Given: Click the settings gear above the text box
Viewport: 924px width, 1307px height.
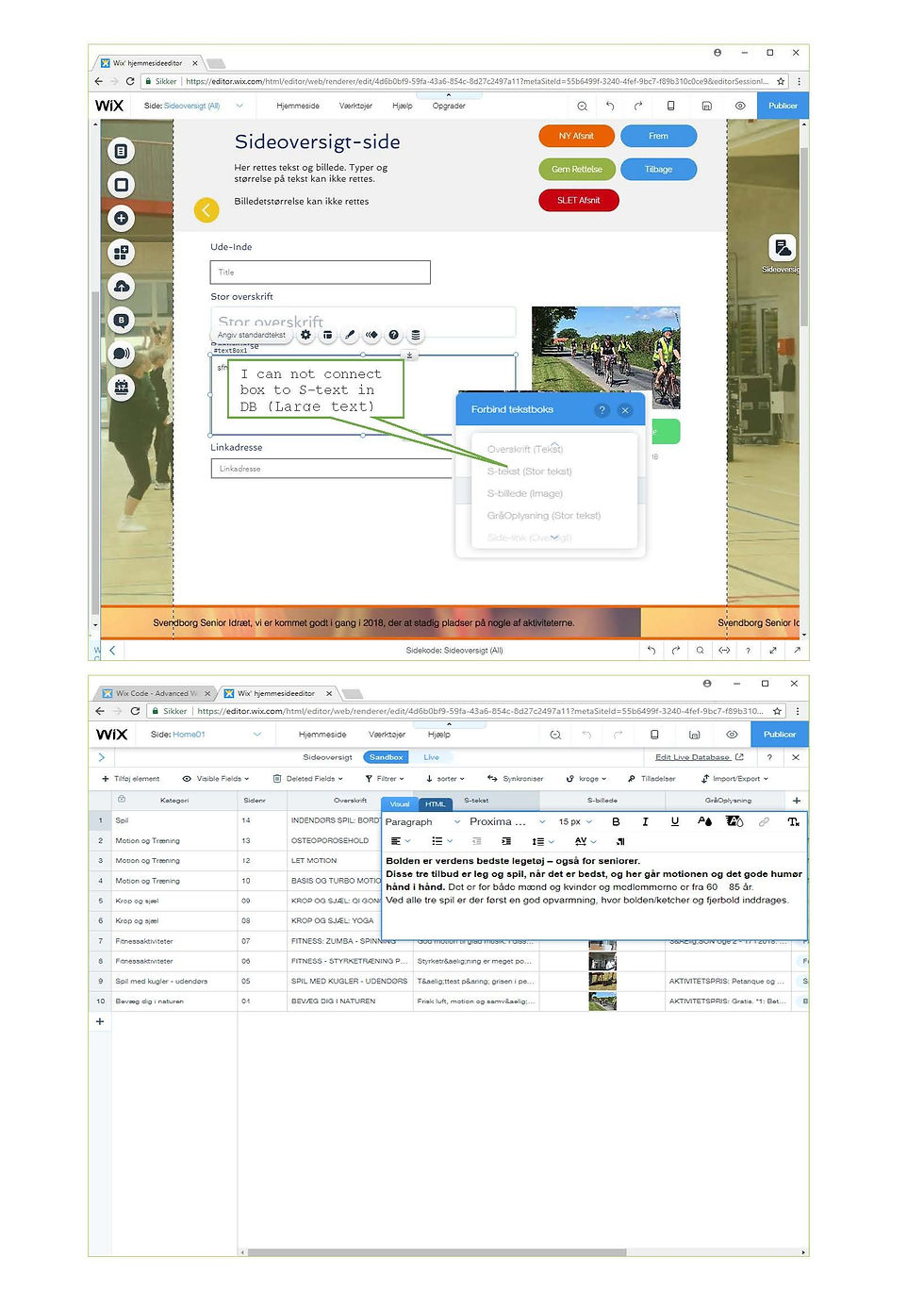Looking at the screenshot, I should pos(305,335).
